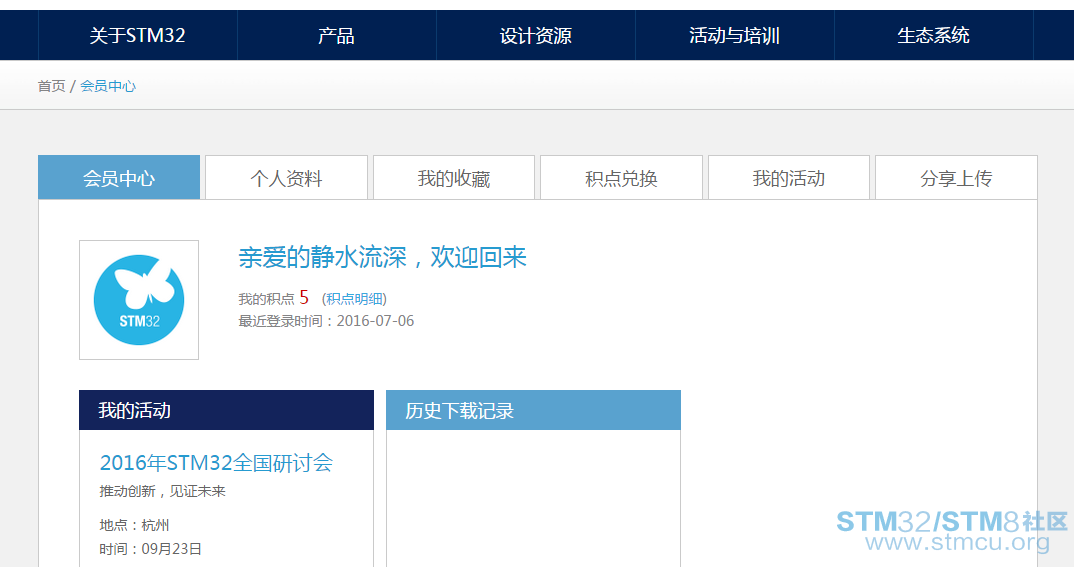Click the 我的活动 panel header
The height and width of the screenshot is (567, 1074).
tap(227, 410)
